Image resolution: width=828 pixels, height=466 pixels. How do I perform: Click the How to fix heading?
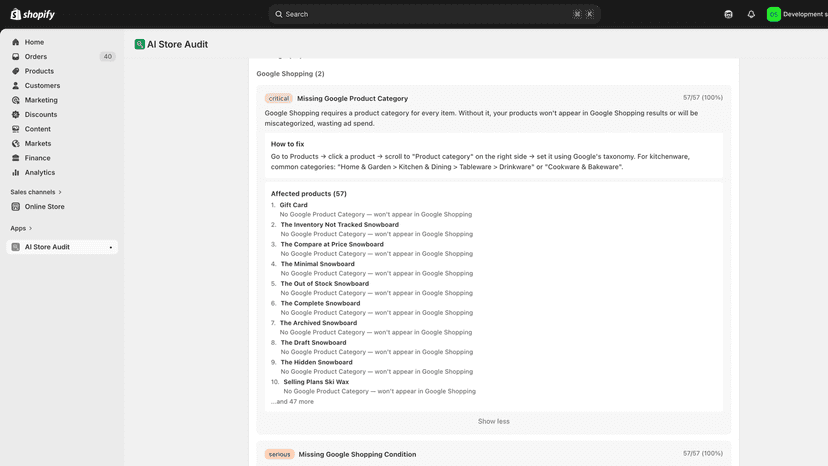click(x=287, y=144)
